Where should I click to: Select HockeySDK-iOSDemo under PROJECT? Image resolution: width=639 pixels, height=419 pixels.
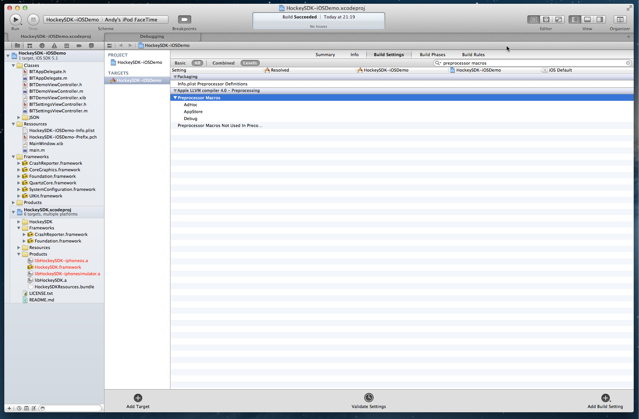click(137, 62)
